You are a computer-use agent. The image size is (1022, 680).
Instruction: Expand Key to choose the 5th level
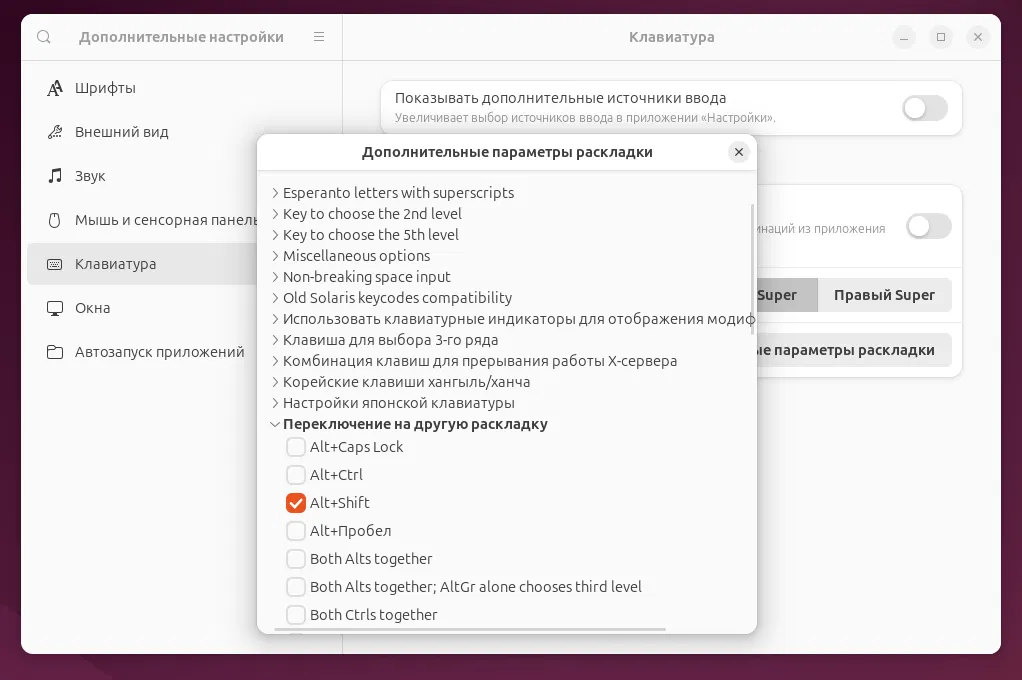pyautogui.click(x=275, y=235)
